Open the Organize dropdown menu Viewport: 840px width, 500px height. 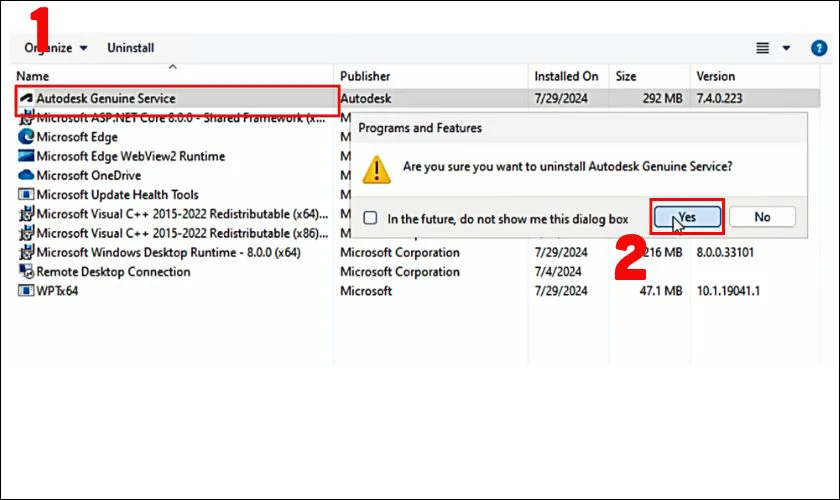[56, 48]
